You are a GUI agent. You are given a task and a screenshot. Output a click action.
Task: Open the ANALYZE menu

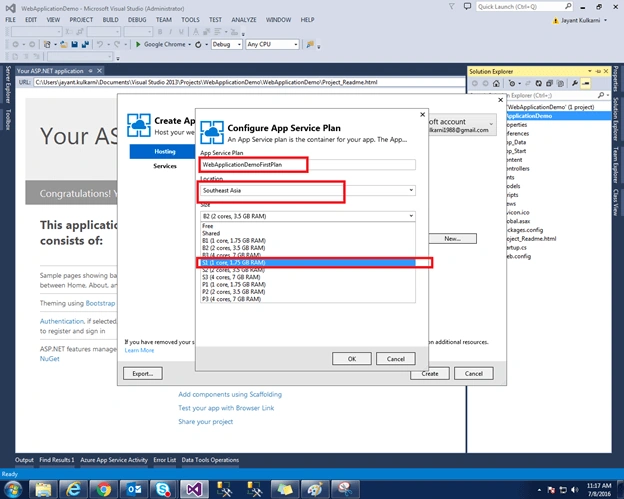[244, 19]
